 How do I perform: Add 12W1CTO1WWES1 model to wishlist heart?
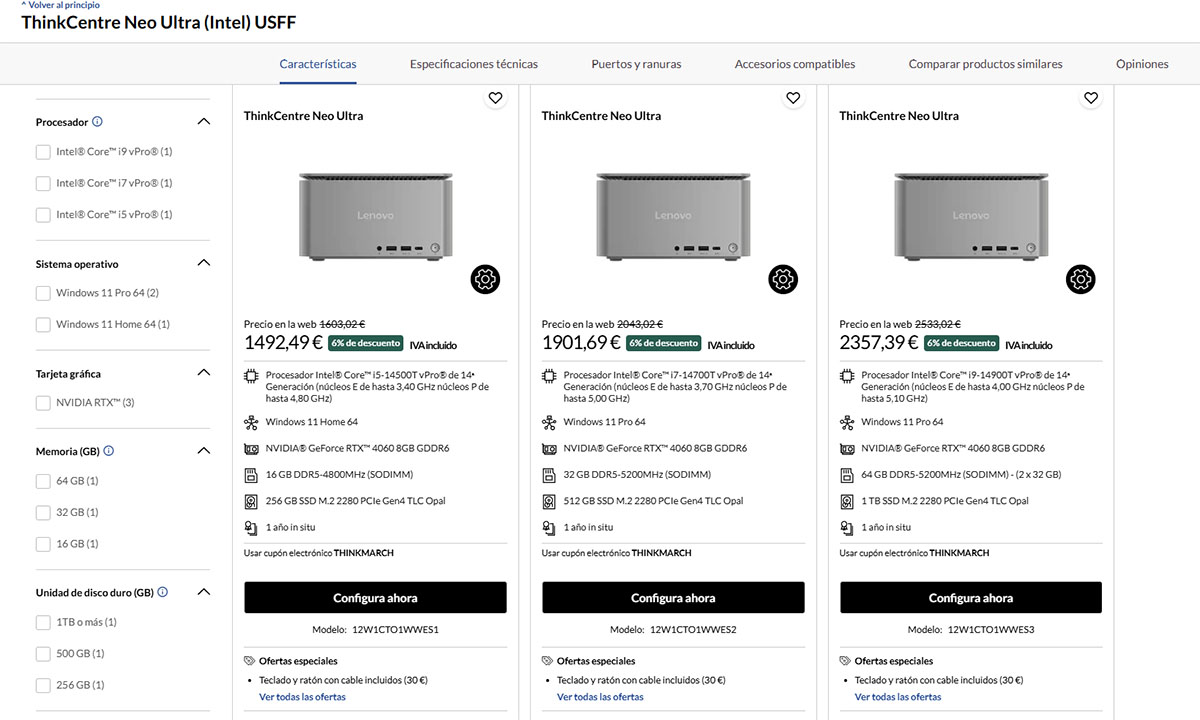pos(495,98)
